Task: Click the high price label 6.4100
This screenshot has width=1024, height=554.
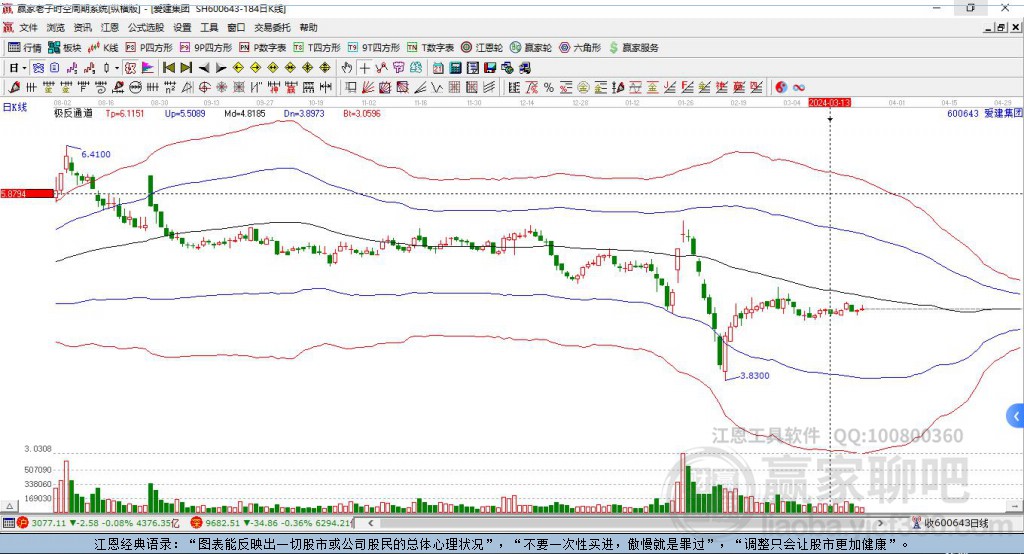Action: [x=96, y=154]
